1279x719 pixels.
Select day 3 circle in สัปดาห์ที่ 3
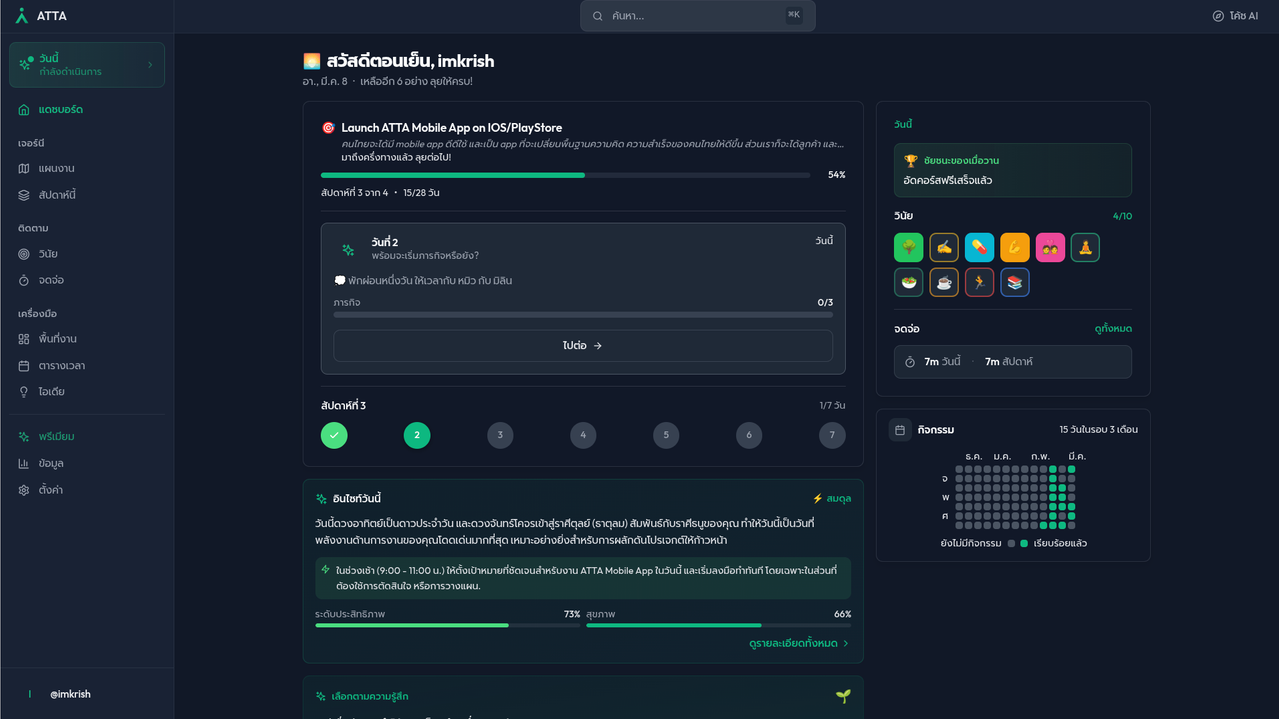click(x=500, y=435)
